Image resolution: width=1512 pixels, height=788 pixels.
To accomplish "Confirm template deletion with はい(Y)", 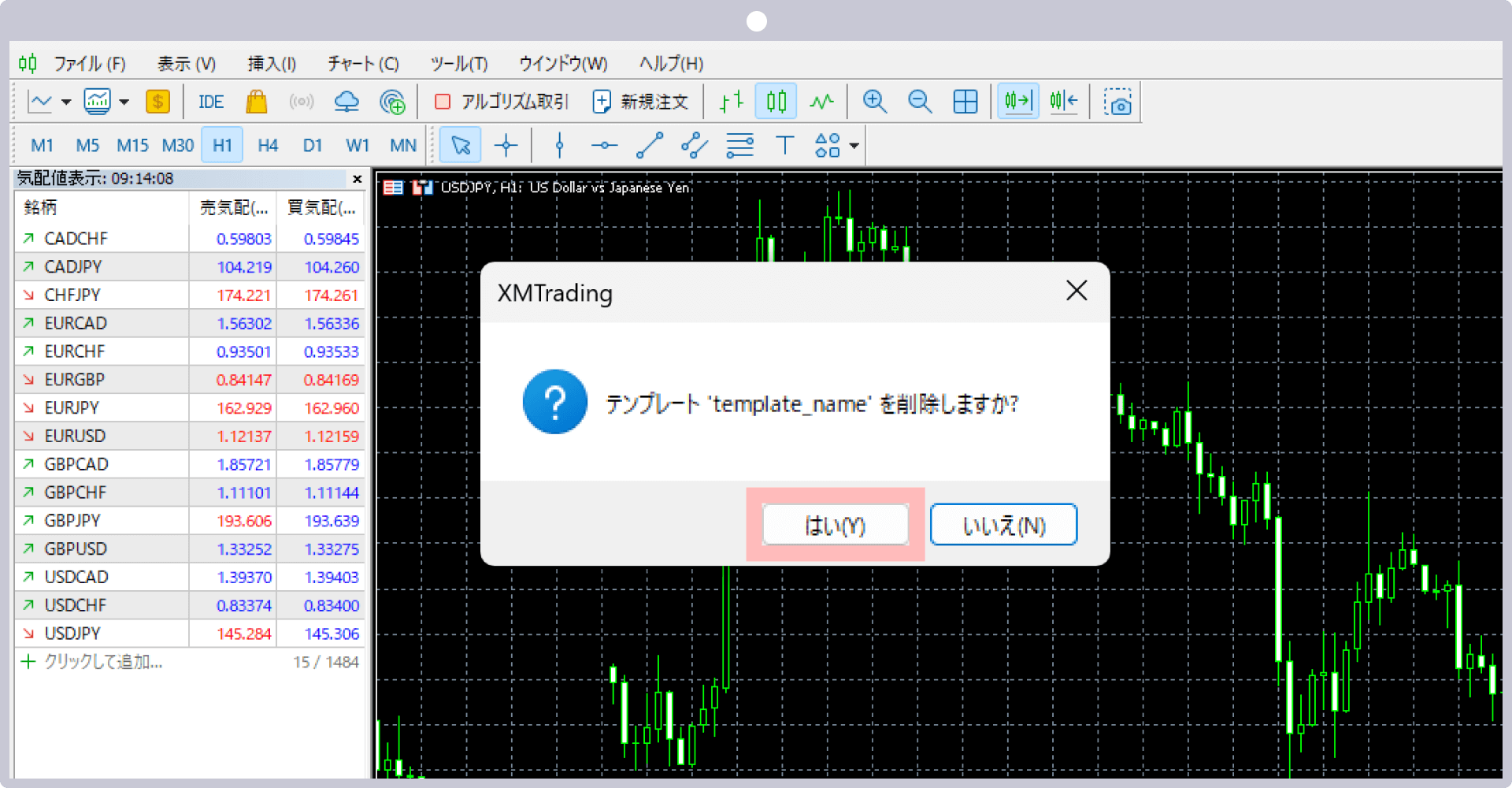I will coord(836,524).
